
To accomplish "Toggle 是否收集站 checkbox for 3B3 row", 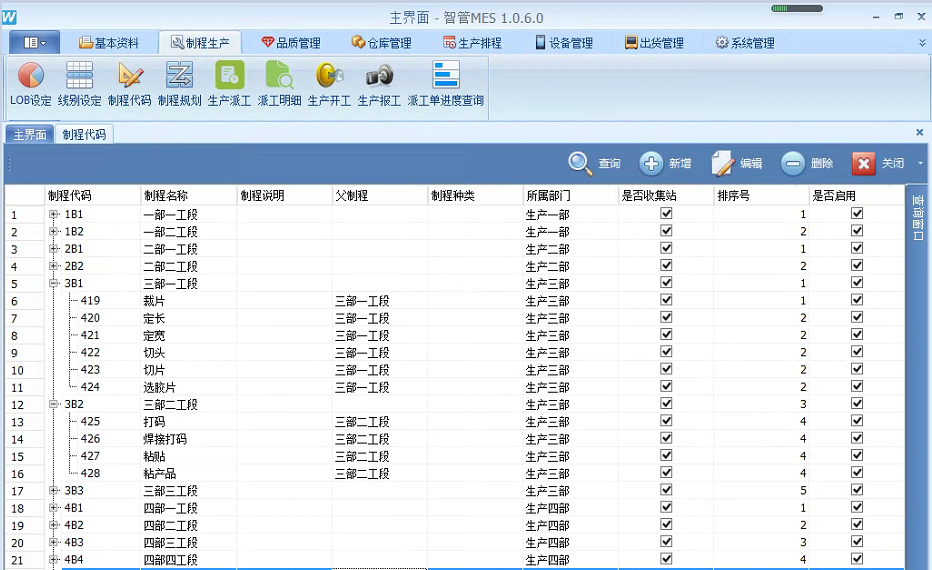I will coord(666,489).
